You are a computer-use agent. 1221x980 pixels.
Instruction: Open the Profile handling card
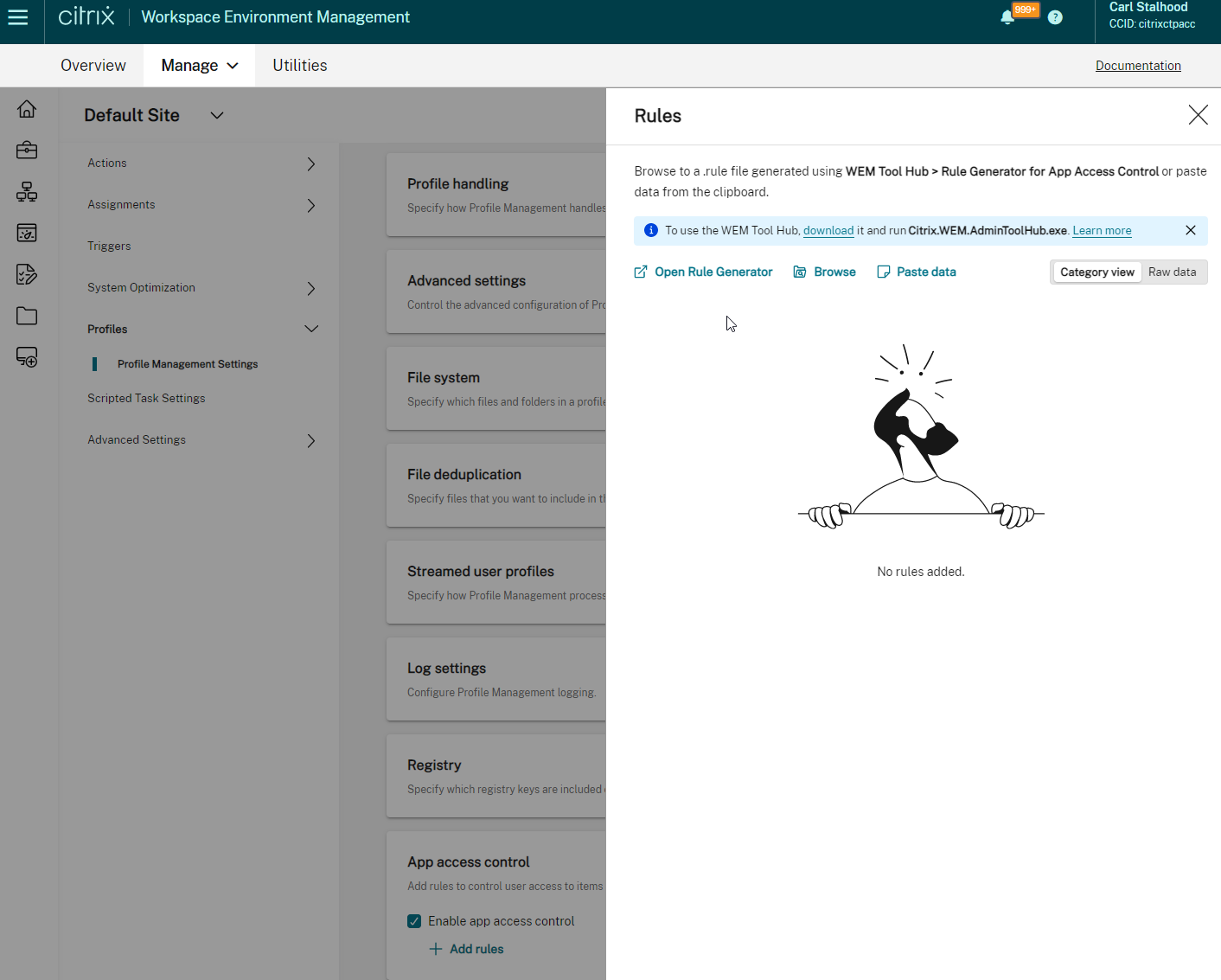496,195
